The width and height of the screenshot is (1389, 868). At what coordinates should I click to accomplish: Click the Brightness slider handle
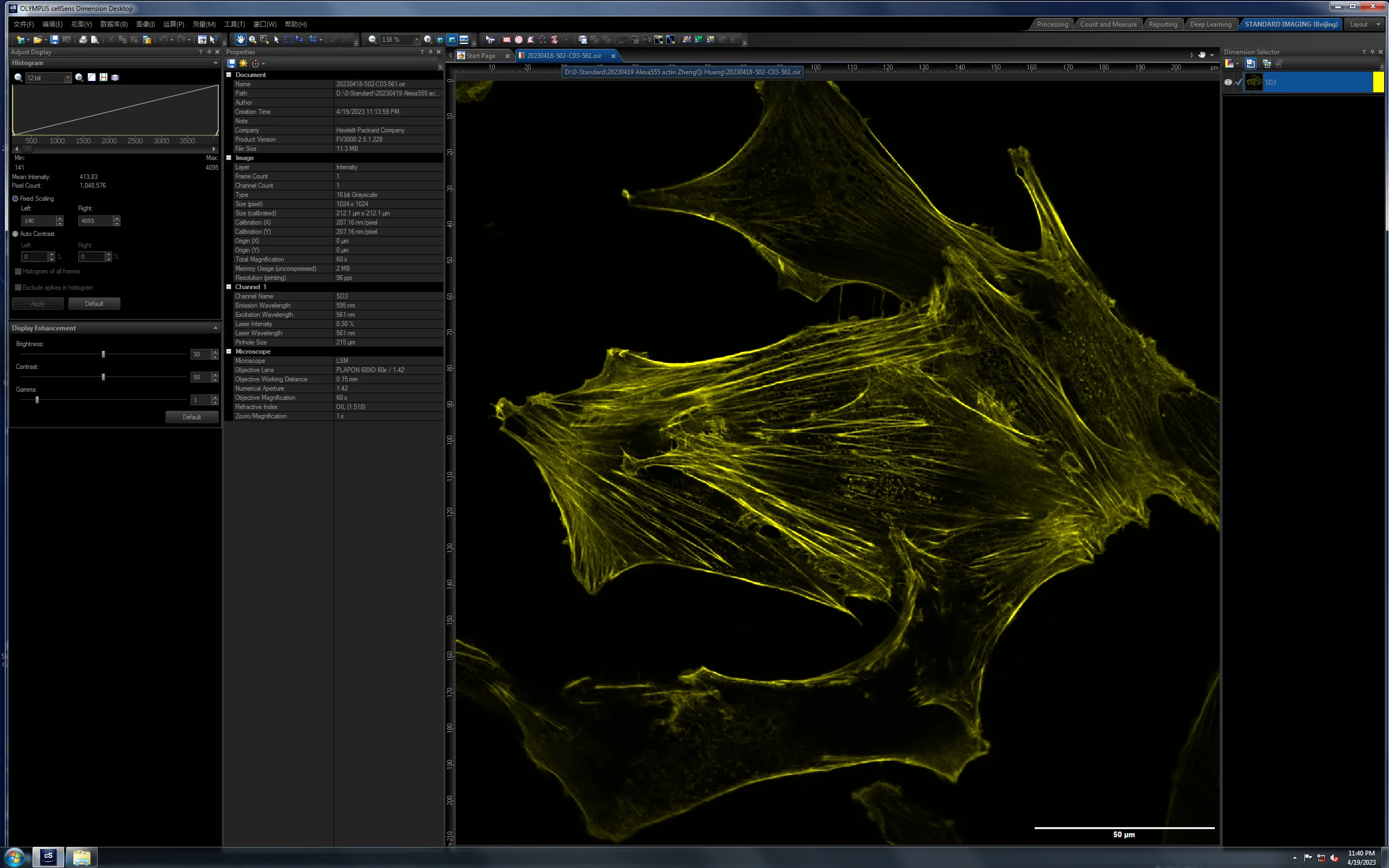click(103, 354)
